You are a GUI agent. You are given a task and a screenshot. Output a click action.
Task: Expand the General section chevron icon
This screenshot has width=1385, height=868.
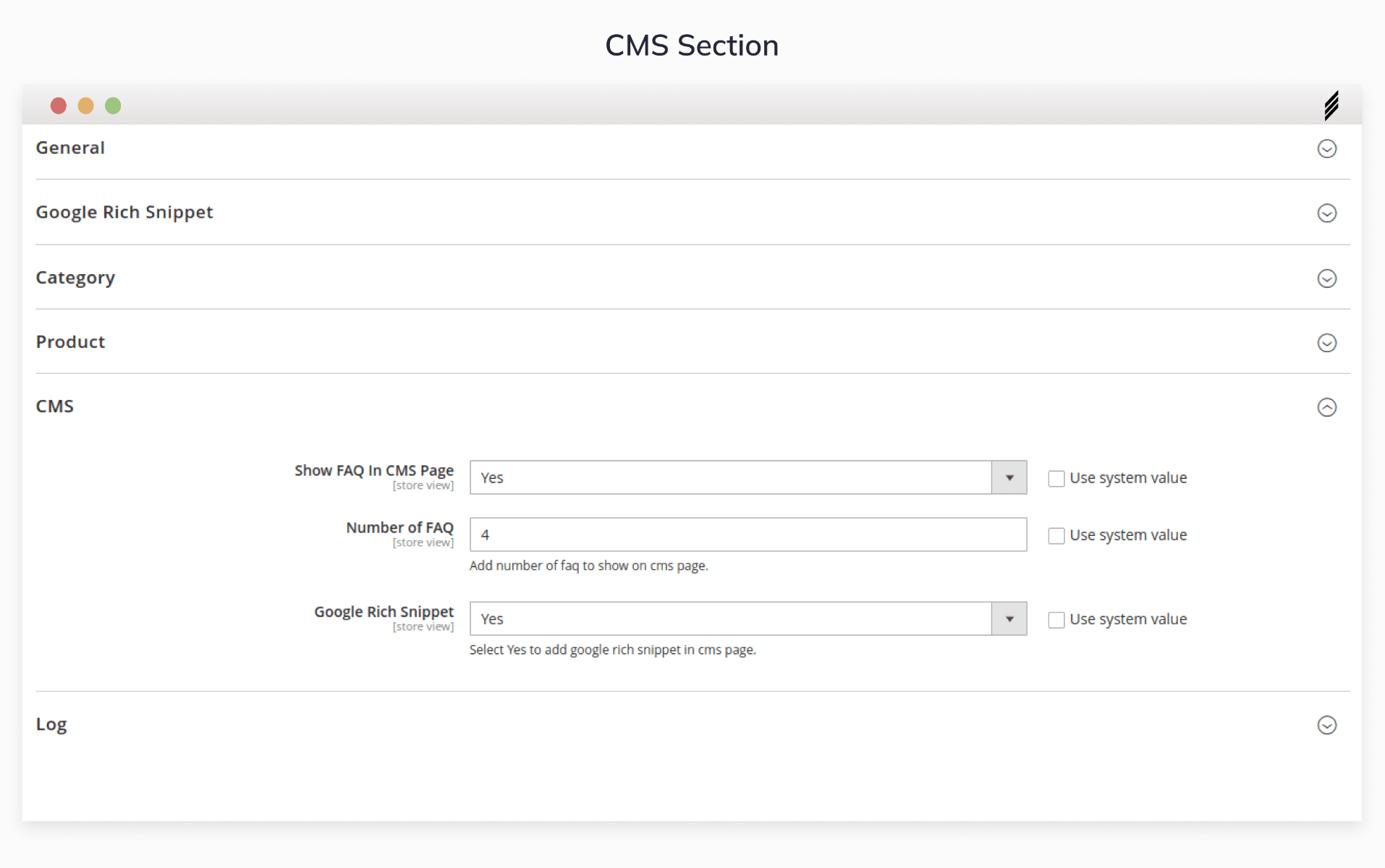[1326, 148]
